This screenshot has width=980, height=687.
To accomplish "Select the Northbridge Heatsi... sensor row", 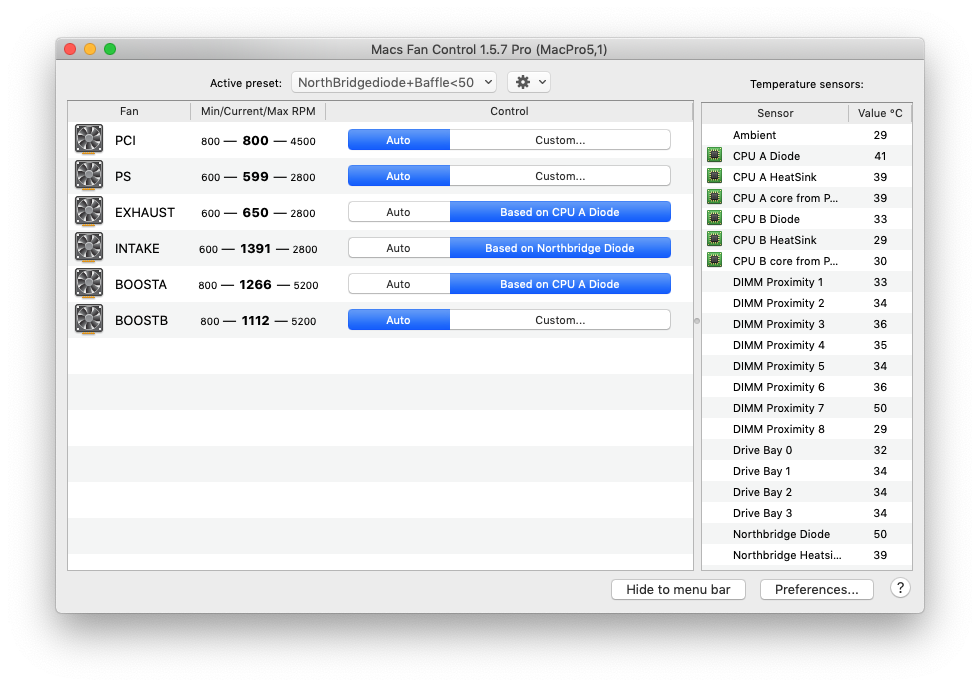I will [807, 555].
